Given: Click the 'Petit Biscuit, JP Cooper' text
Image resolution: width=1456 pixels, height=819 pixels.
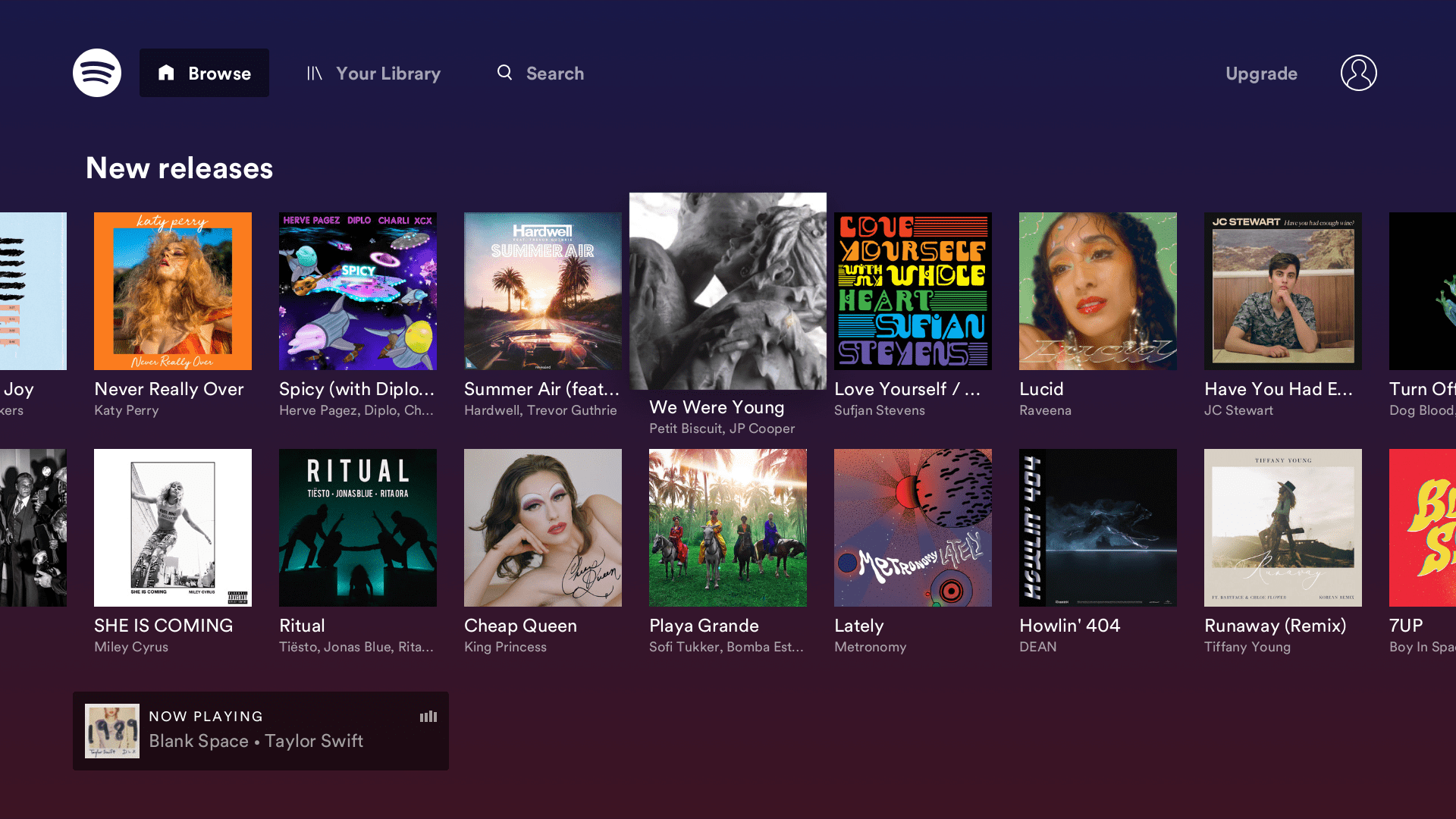Looking at the screenshot, I should pyautogui.click(x=722, y=428).
